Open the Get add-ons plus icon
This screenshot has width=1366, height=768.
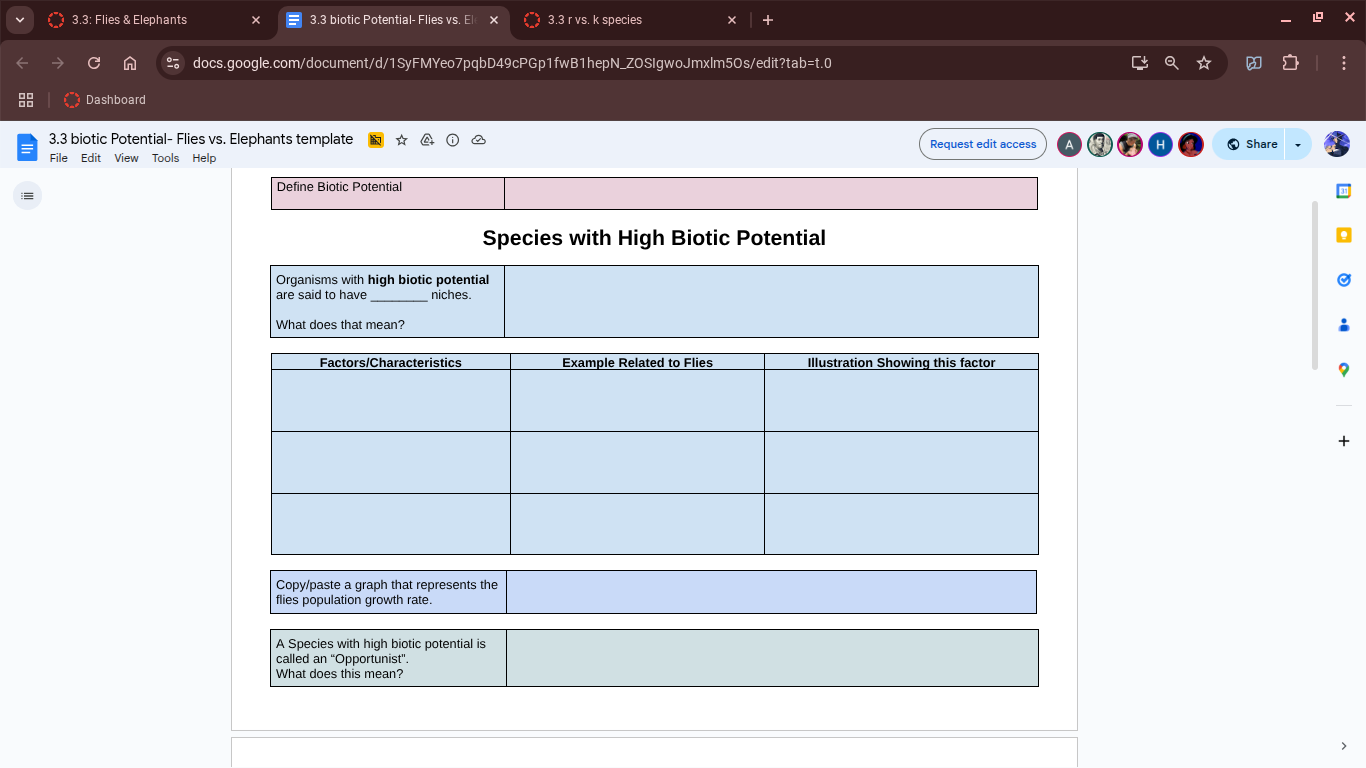tap(1344, 440)
